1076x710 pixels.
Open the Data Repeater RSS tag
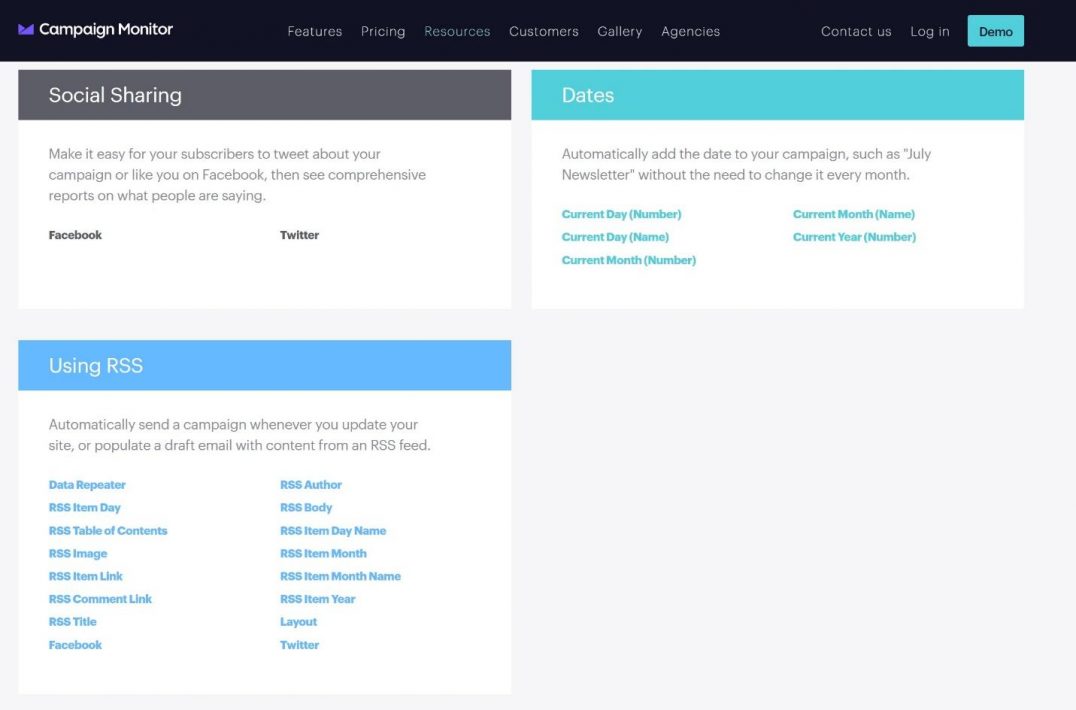[x=87, y=484]
